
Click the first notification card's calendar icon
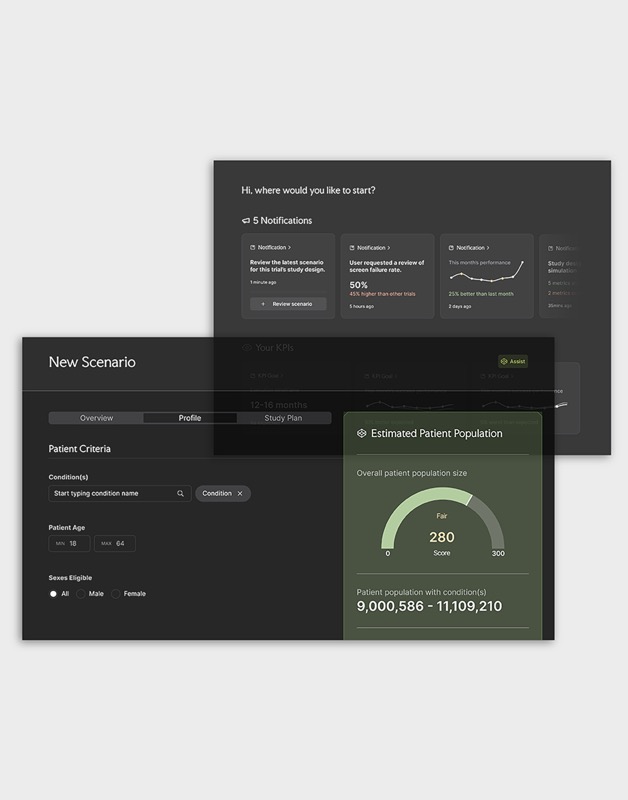tap(253, 247)
